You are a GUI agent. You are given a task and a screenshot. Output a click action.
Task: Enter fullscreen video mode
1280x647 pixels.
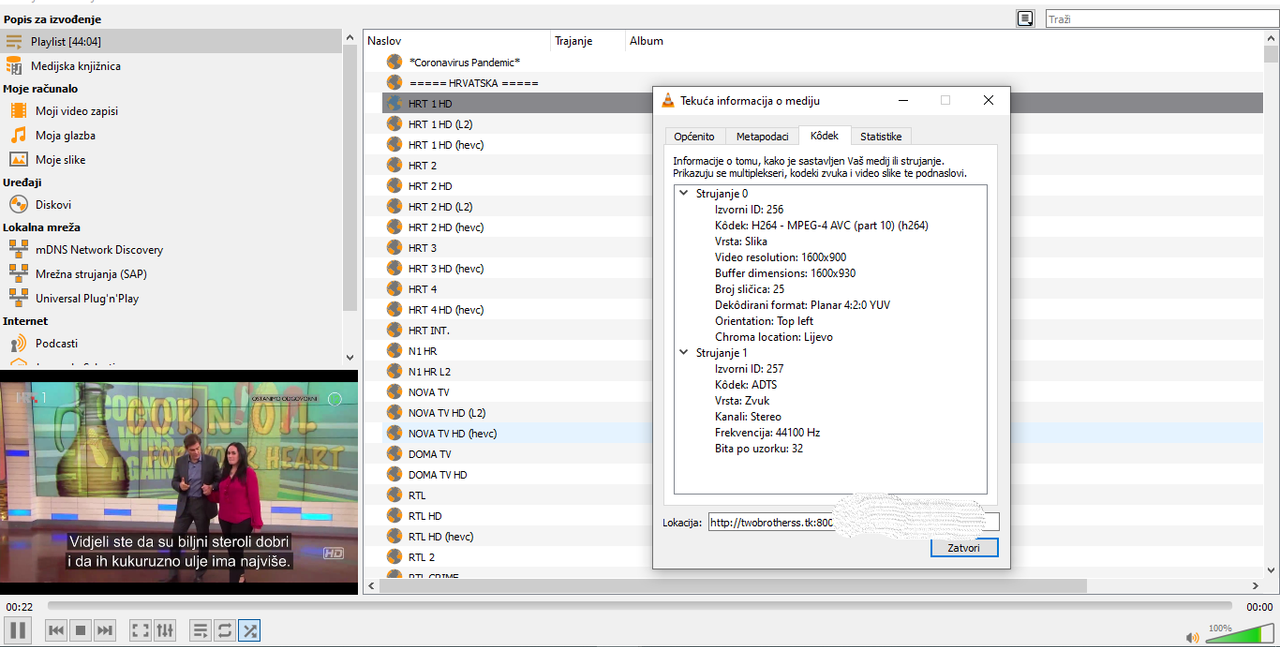click(140, 630)
